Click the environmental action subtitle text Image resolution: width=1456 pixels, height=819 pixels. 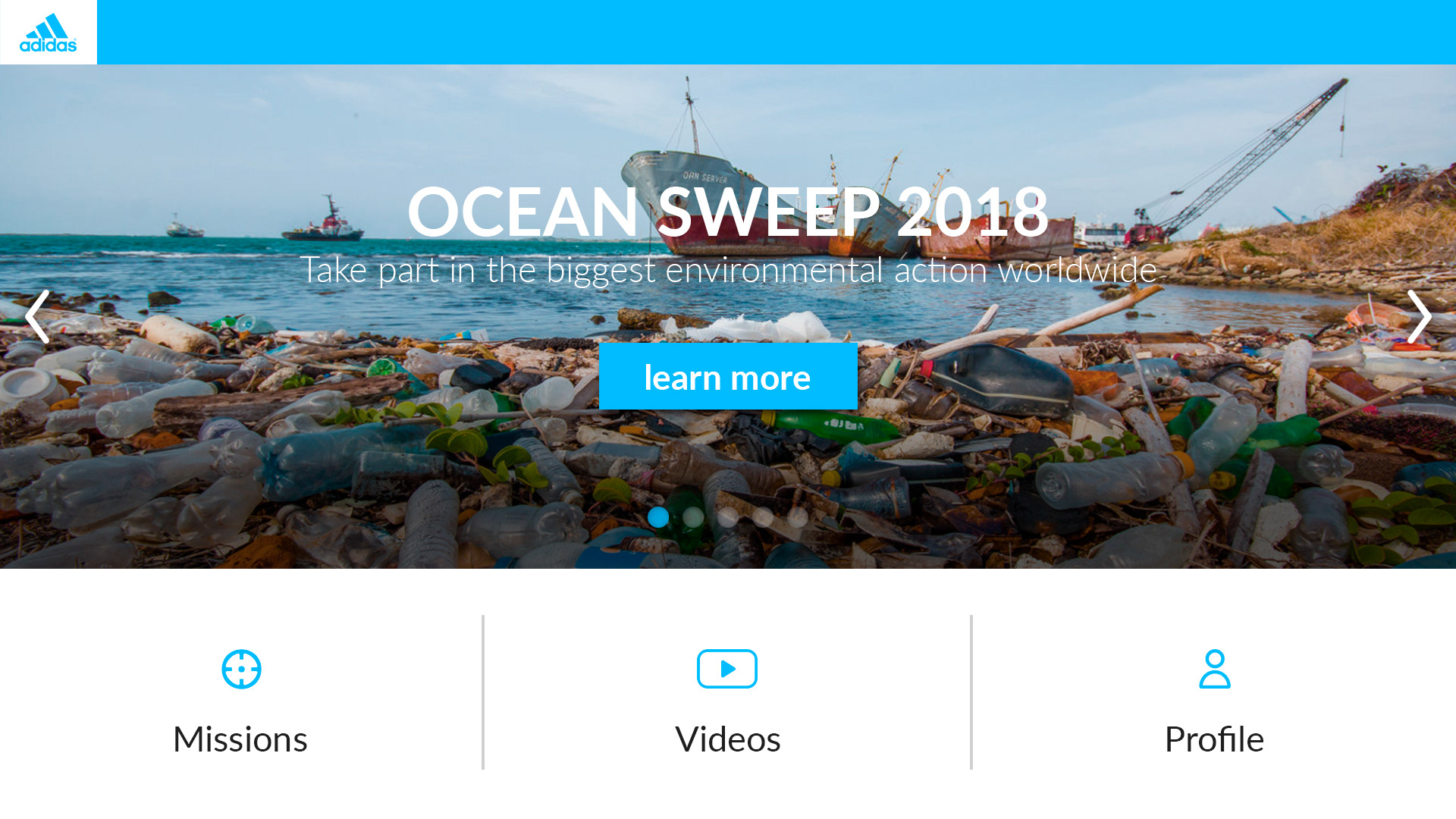(728, 270)
